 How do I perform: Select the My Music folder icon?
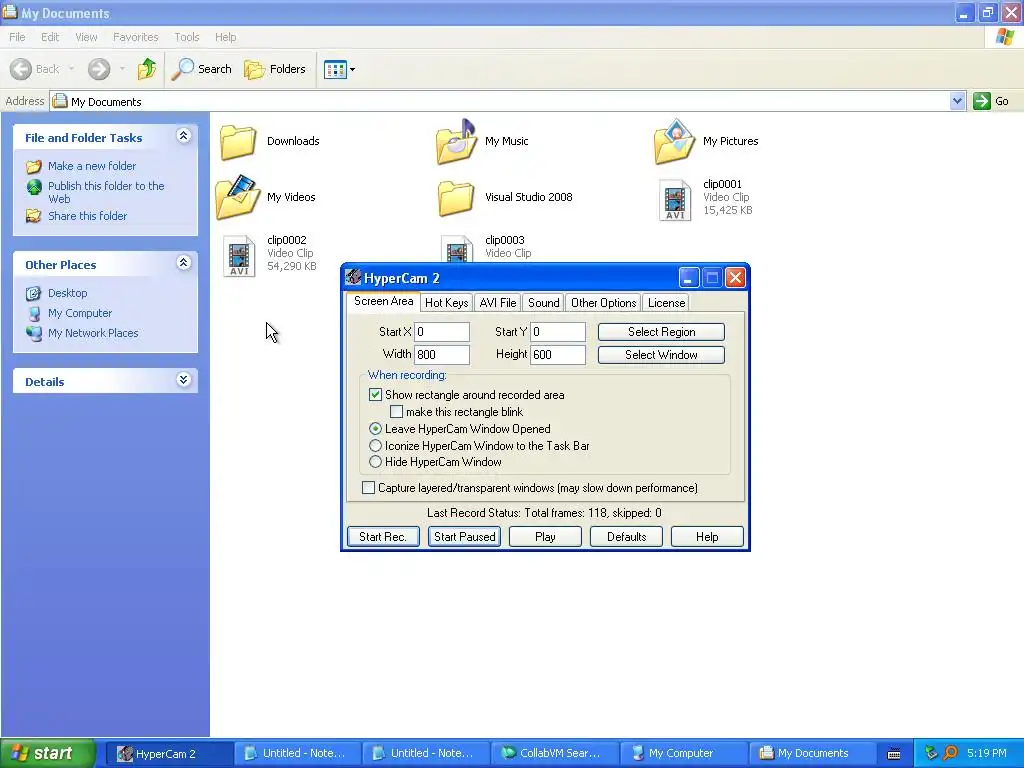pos(456,141)
